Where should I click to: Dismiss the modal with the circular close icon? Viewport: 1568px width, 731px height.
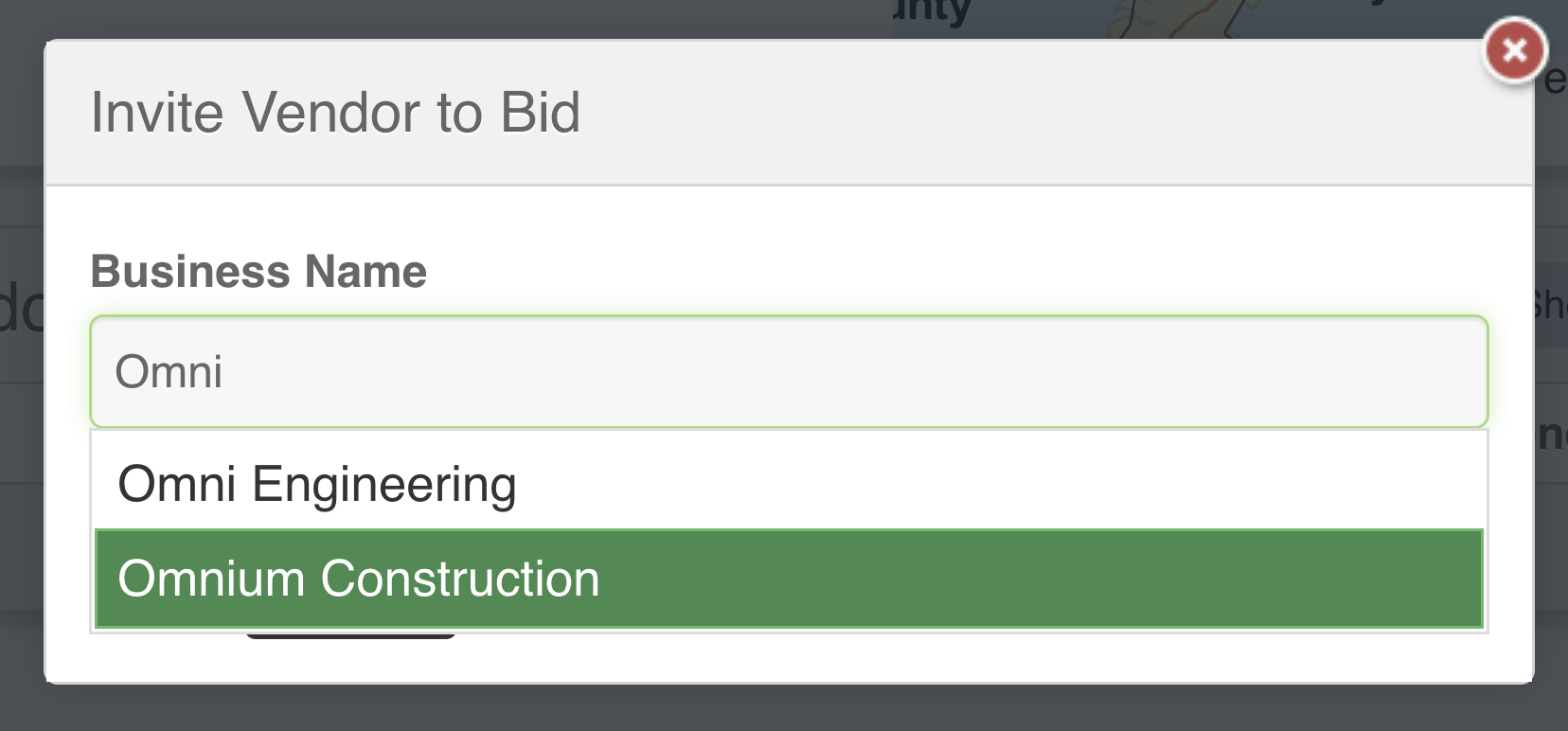point(1514,50)
